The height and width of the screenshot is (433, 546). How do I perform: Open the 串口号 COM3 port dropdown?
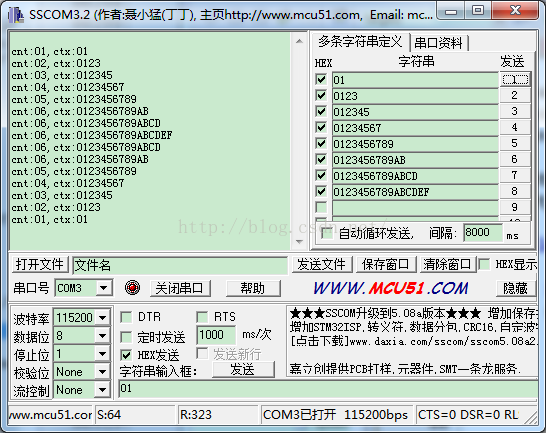click(103, 288)
